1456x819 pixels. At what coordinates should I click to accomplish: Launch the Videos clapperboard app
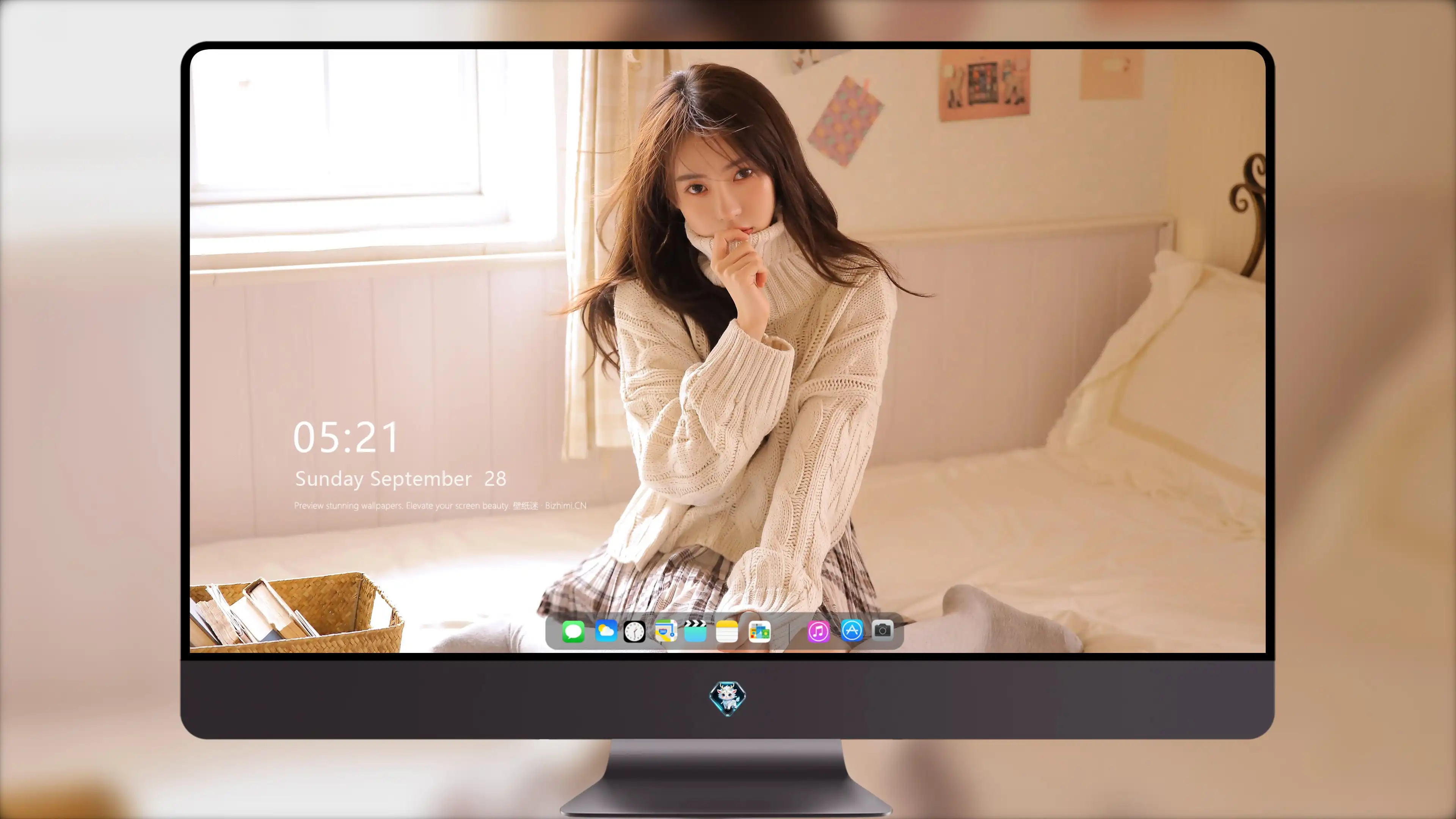(x=695, y=631)
